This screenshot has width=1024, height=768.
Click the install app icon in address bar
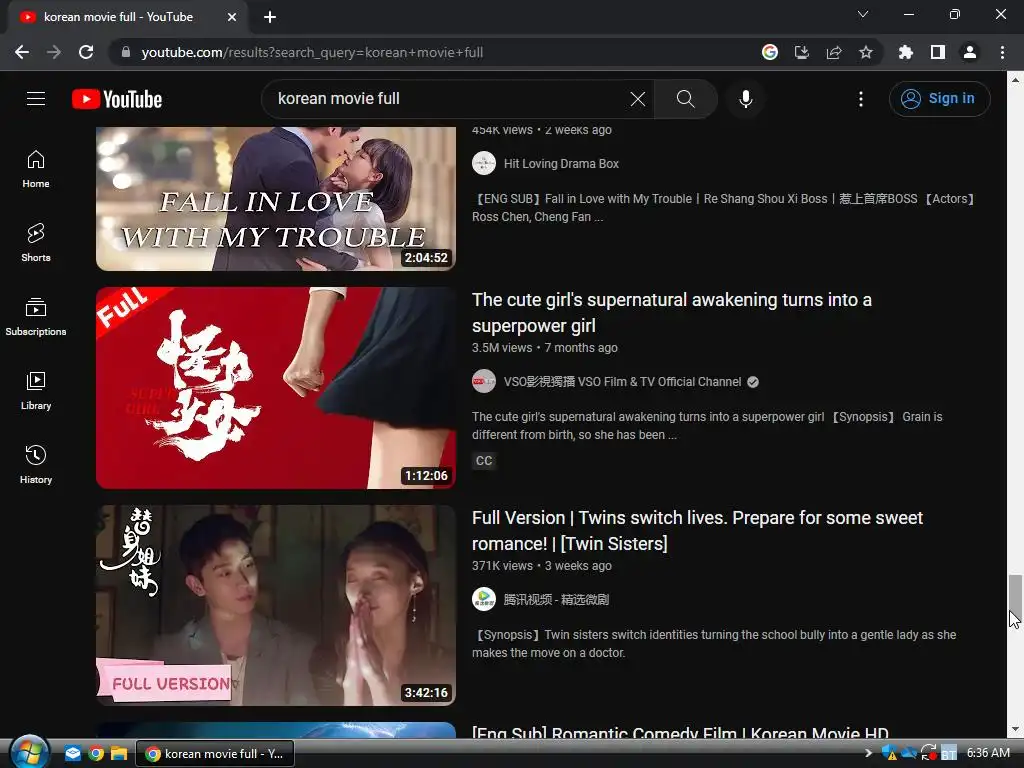pyautogui.click(x=802, y=52)
